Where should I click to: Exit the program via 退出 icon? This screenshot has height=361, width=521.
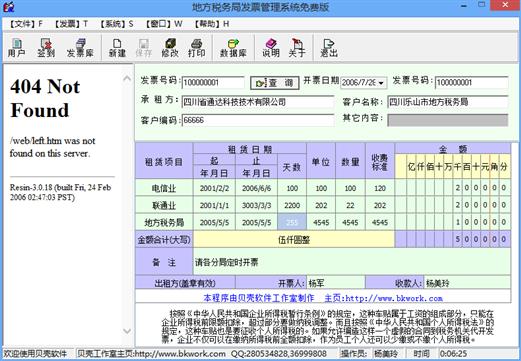click(x=329, y=48)
